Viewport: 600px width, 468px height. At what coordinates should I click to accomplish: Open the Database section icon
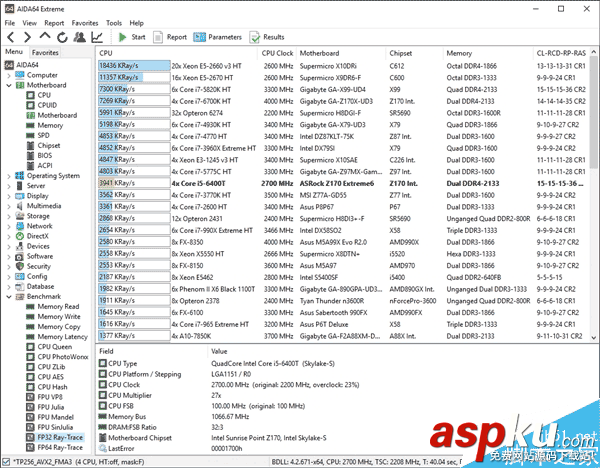tap(20, 287)
